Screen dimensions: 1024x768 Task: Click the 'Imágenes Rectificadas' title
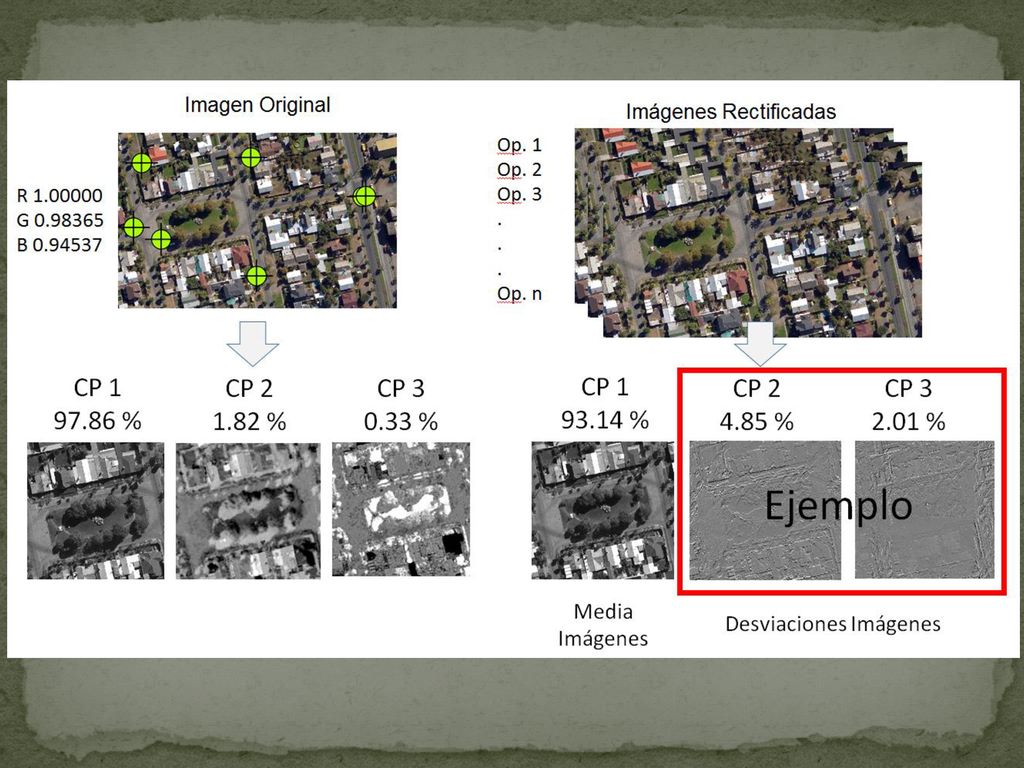(x=731, y=112)
